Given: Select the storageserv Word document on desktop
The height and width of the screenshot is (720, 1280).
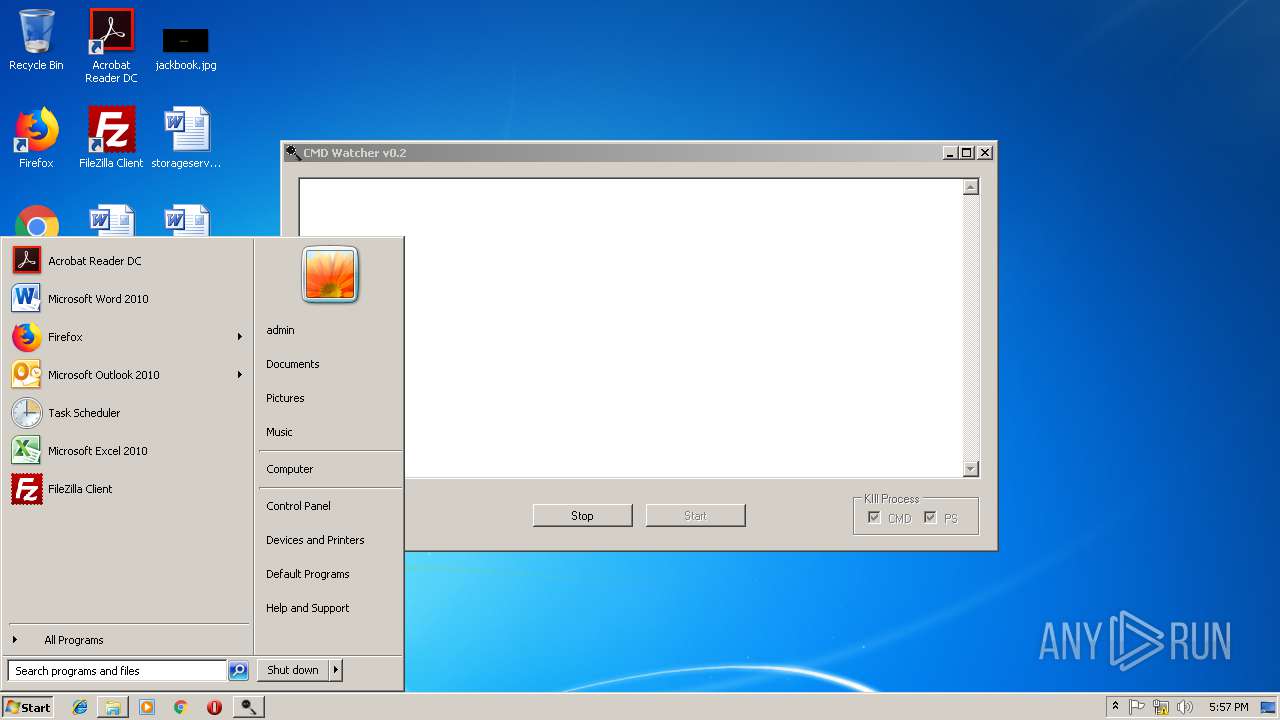Looking at the screenshot, I should pos(186,138).
